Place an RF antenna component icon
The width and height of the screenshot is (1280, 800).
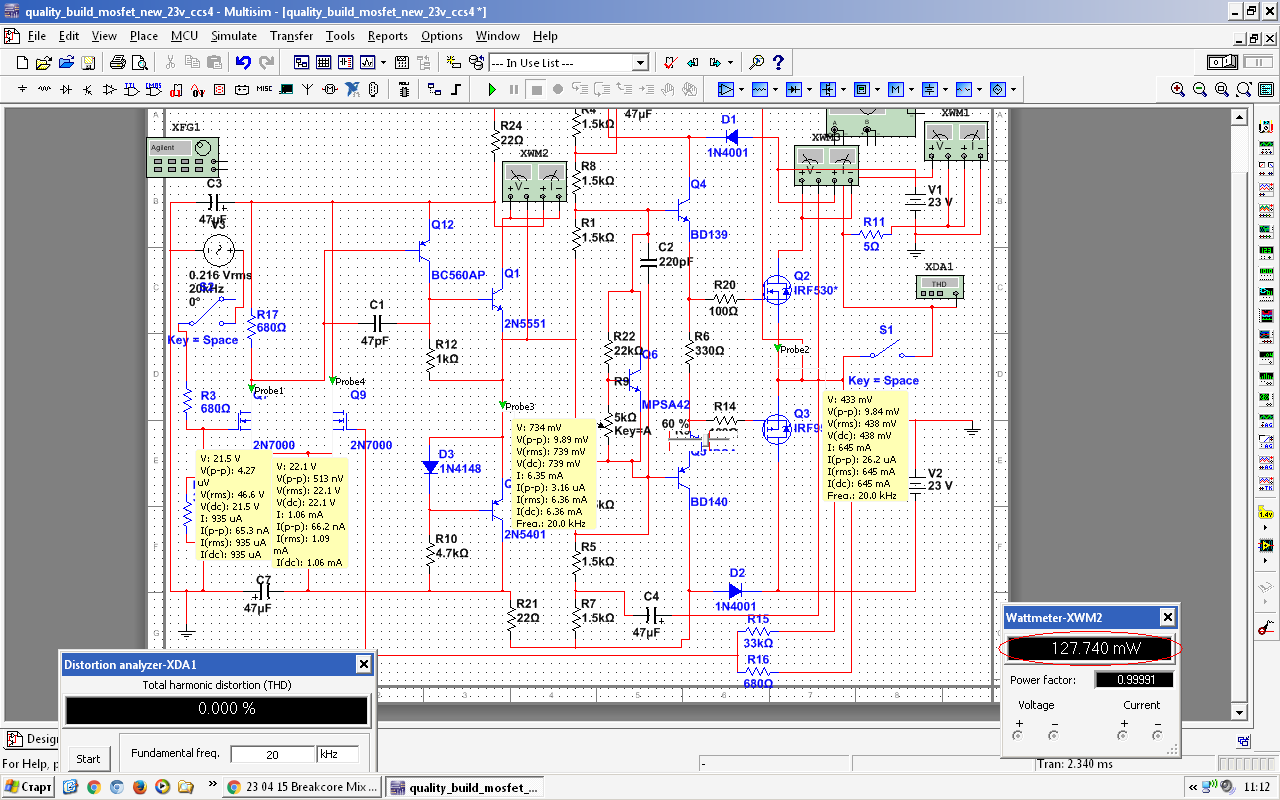click(x=308, y=89)
